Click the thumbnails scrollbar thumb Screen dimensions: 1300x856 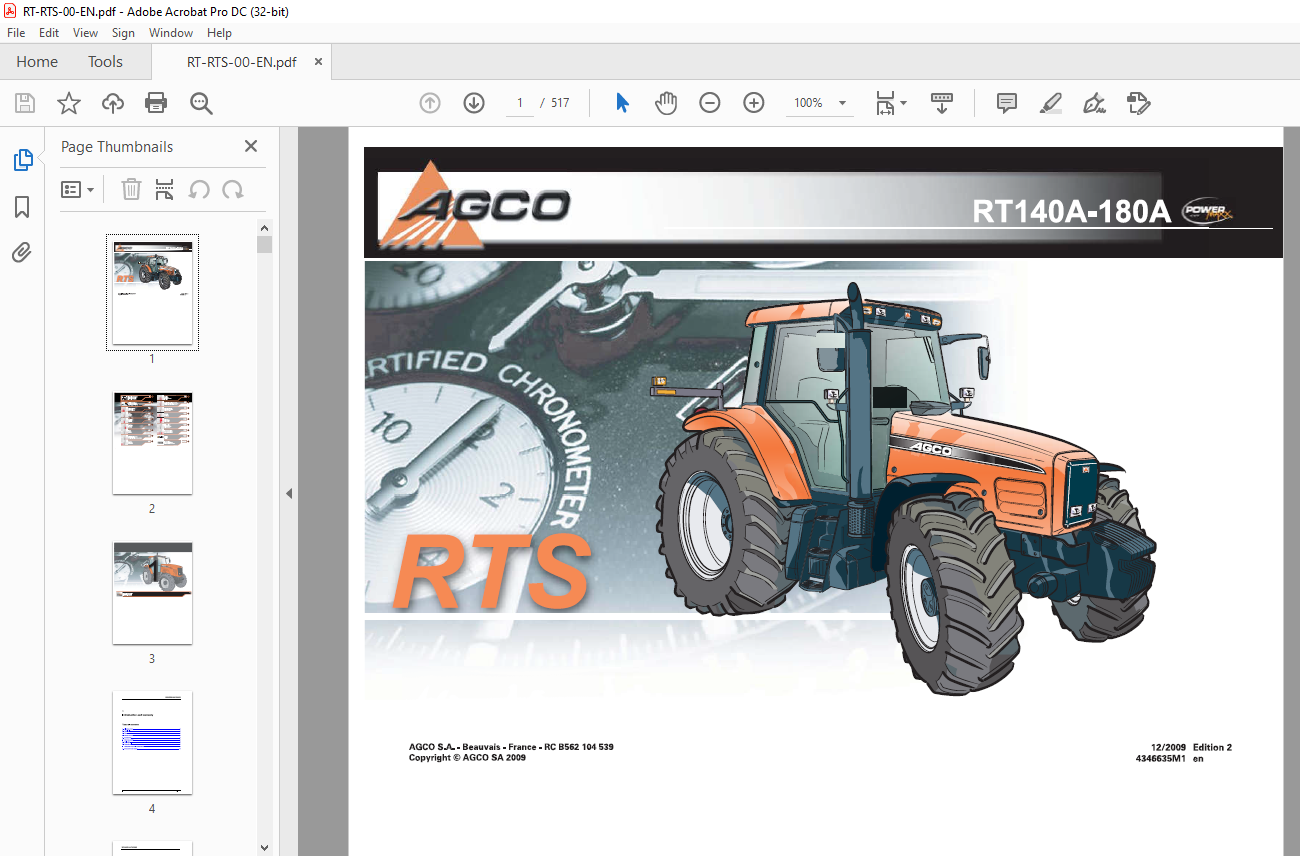264,245
